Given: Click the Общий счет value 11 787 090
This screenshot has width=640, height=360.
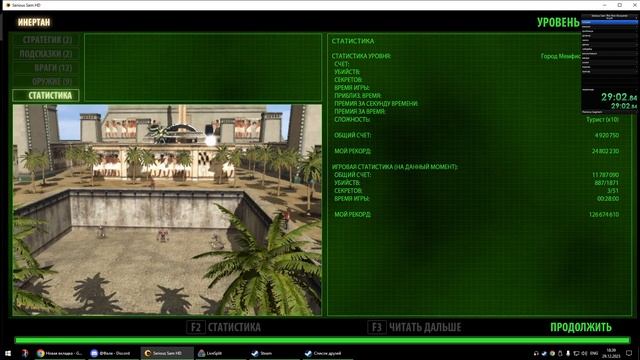Looking at the screenshot, I should click(605, 175).
